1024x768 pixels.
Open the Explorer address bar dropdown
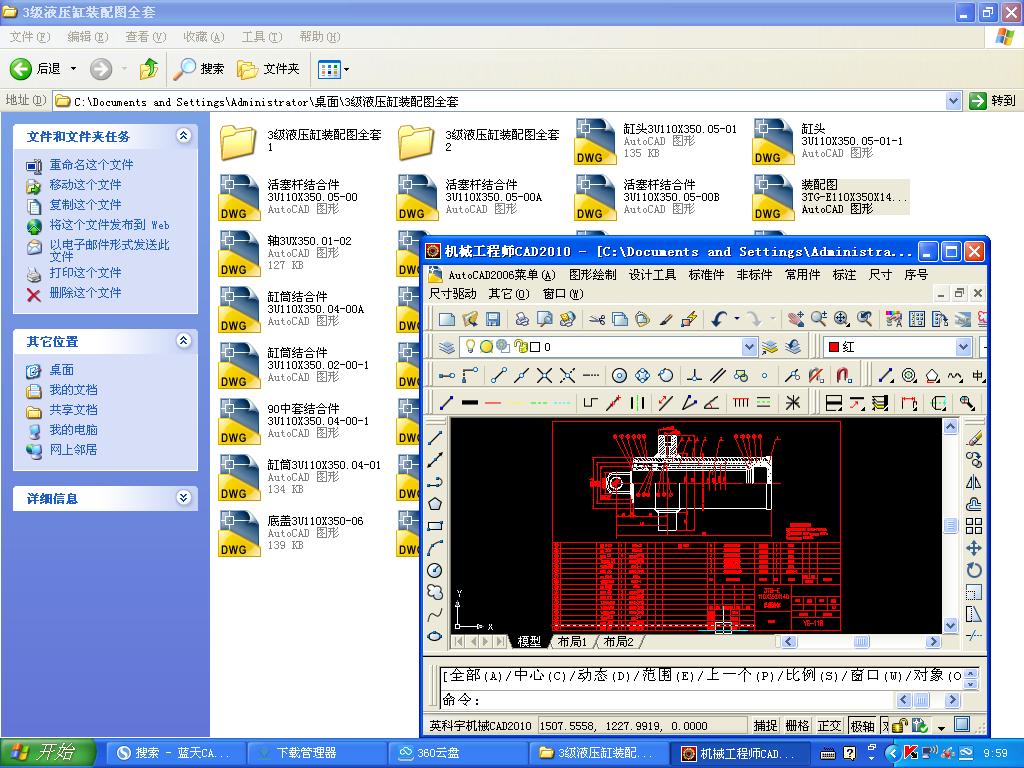click(953, 101)
